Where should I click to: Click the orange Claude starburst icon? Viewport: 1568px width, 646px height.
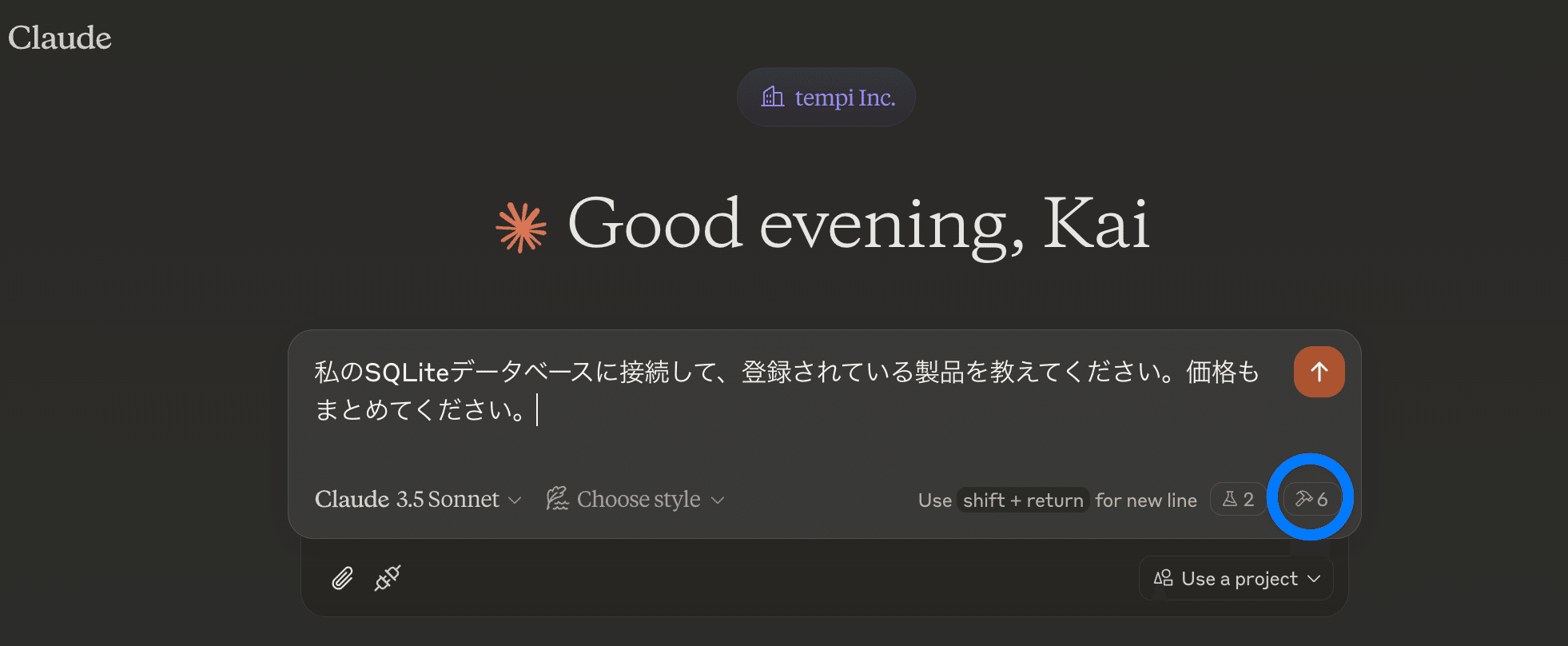click(521, 227)
